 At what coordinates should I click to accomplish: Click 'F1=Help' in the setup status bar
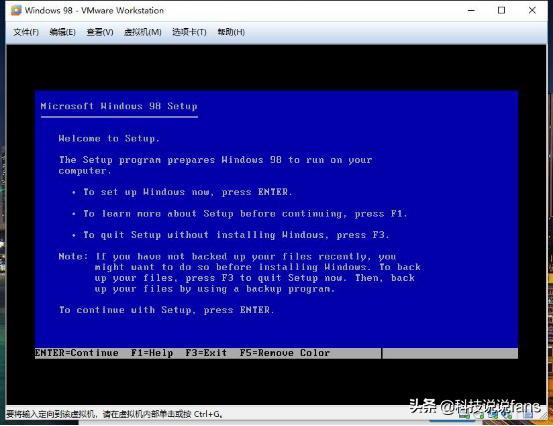coord(152,353)
